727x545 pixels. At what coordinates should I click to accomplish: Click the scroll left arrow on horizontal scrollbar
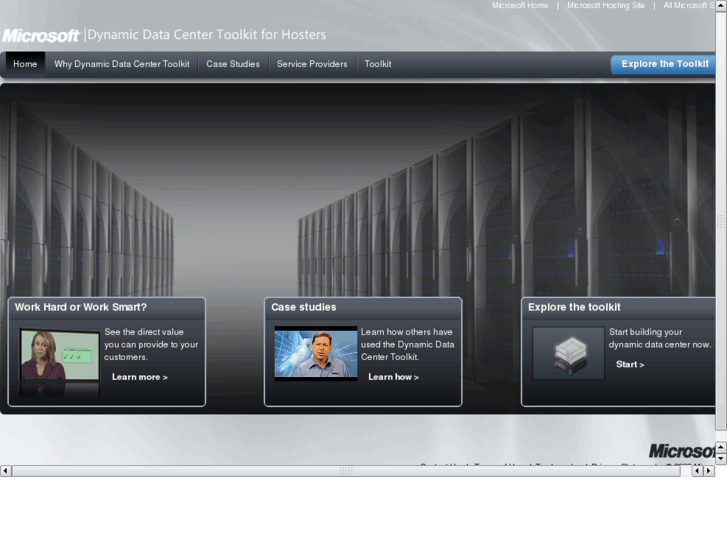pyautogui.click(x=6, y=471)
